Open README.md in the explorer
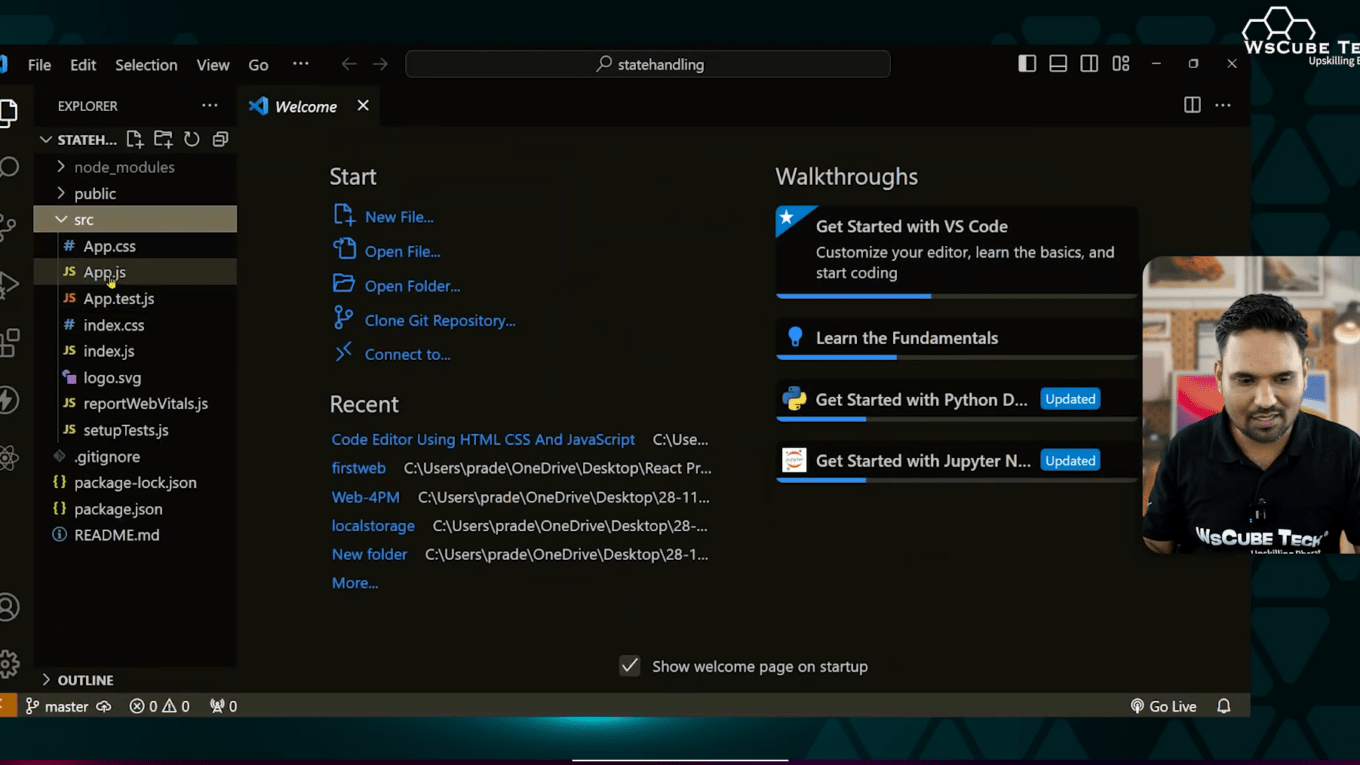The height and width of the screenshot is (765, 1360). pos(135,535)
